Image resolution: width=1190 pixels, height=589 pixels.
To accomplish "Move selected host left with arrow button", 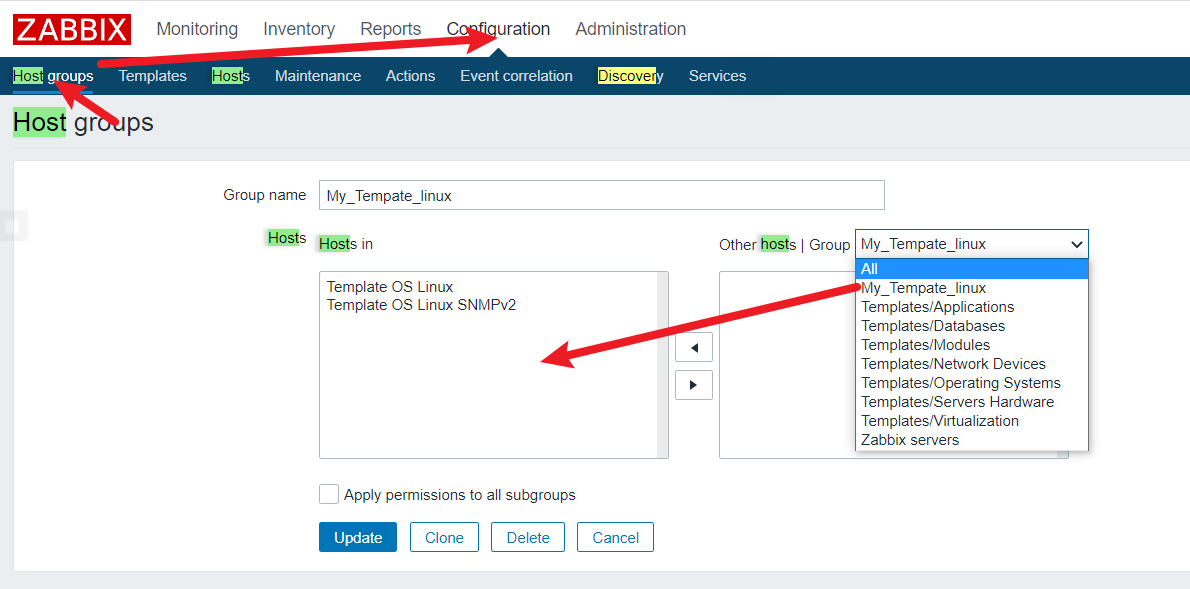I will 694,347.
